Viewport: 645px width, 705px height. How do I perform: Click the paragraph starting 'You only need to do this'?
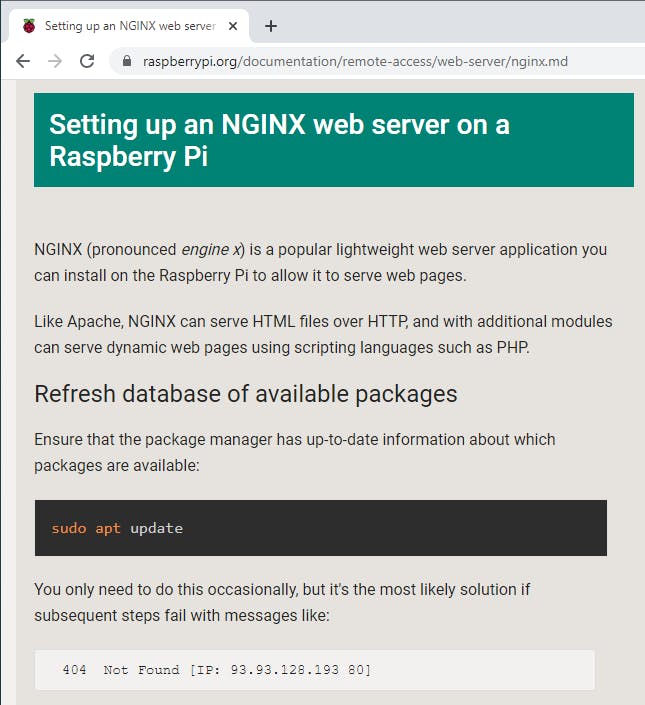tap(282, 602)
